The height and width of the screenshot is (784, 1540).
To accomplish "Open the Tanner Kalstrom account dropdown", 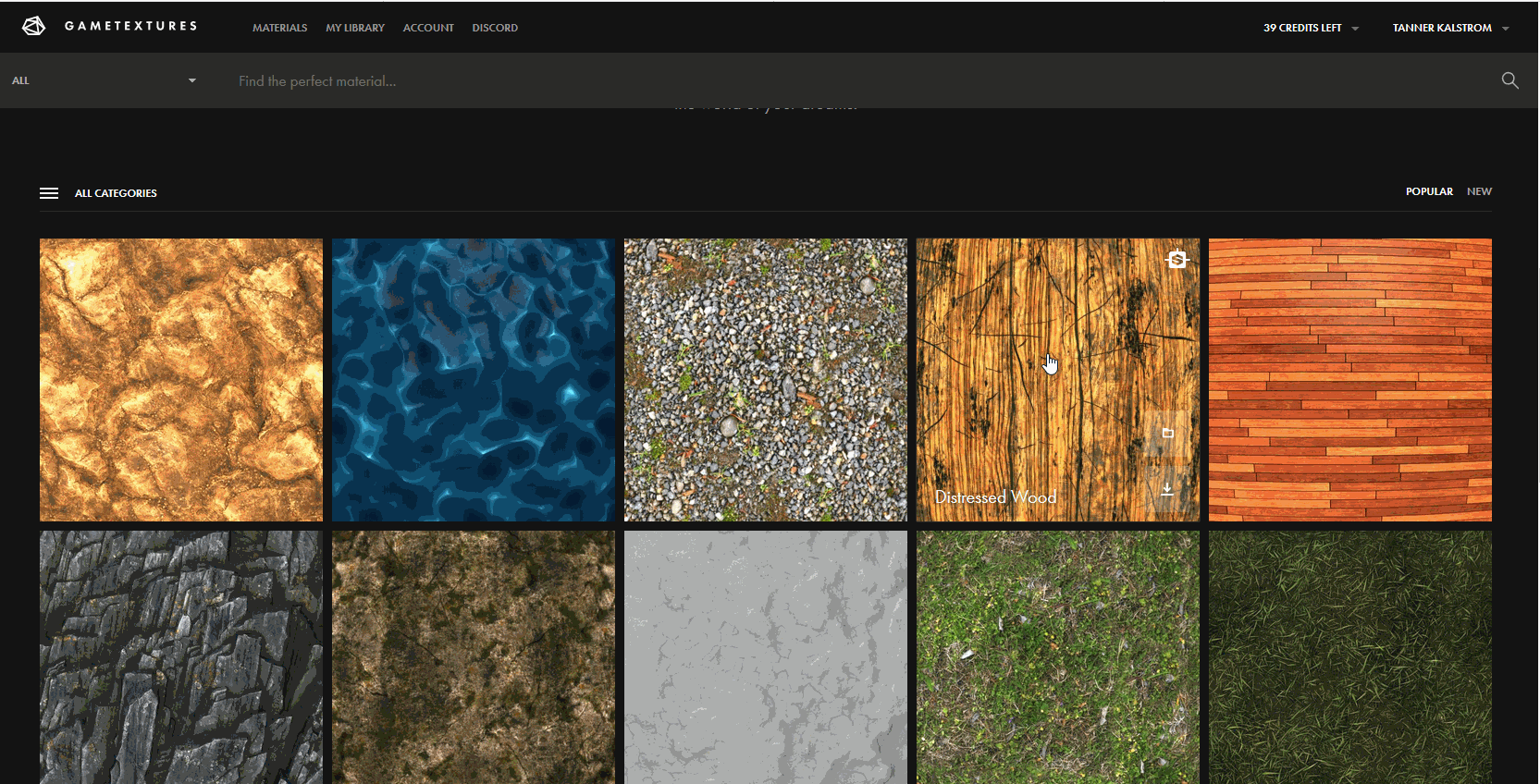I will pyautogui.click(x=1450, y=28).
